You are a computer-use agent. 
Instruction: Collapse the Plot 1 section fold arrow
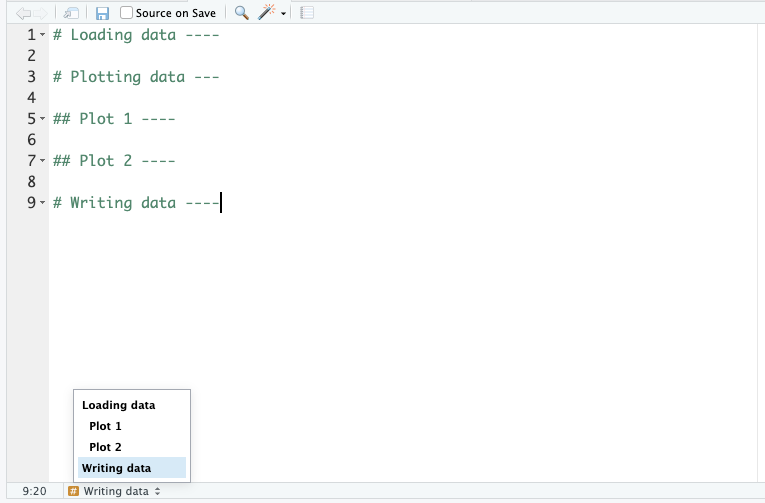pyautogui.click(x=42, y=119)
